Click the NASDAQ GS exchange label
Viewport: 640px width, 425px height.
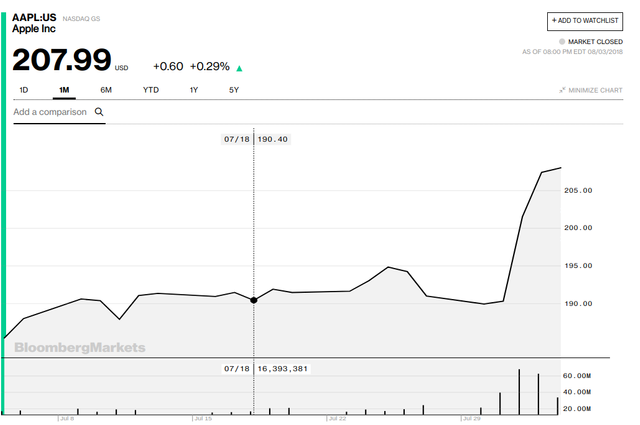point(81,19)
